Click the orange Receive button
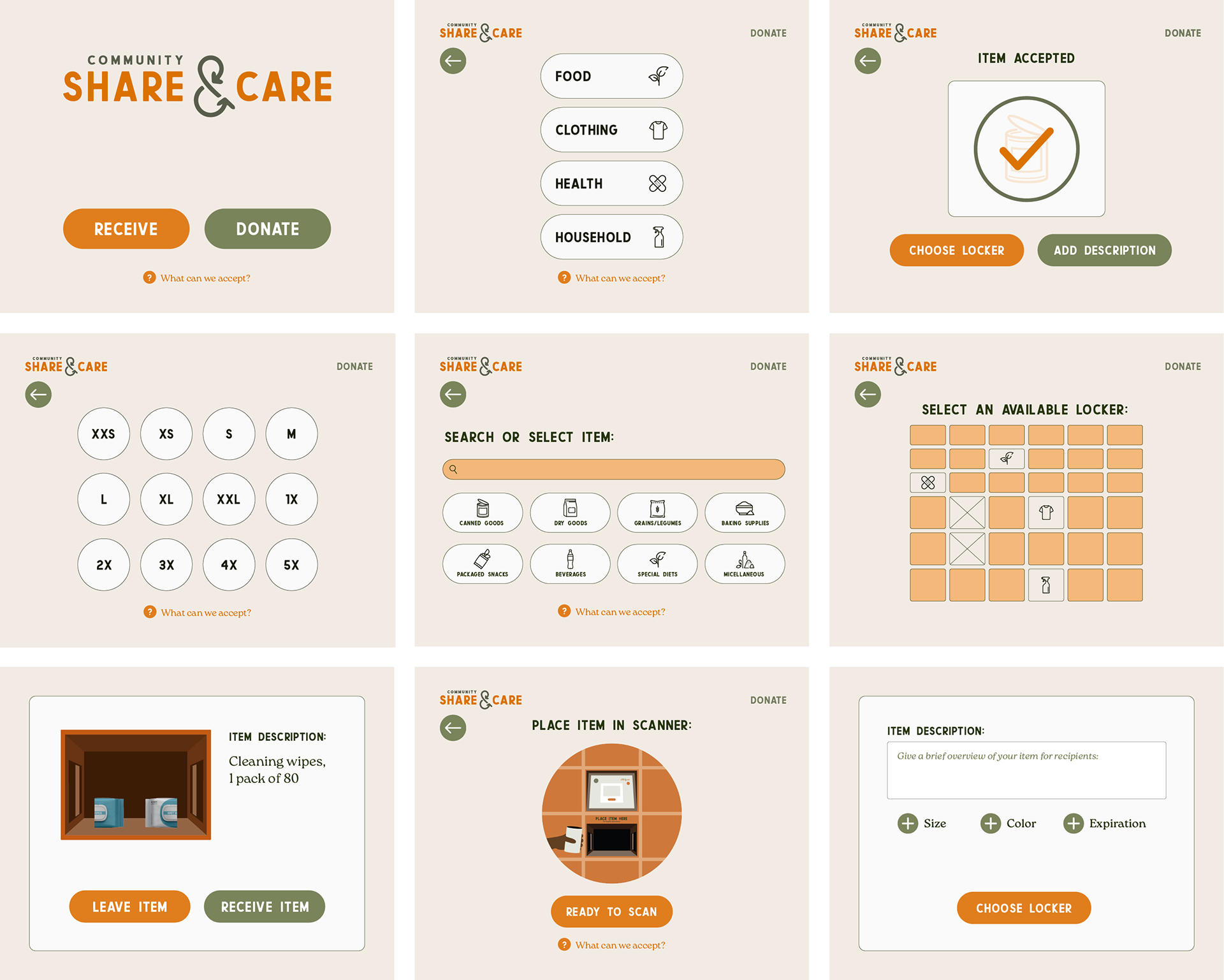This screenshot has height=980, width=1224. [126, 229]
